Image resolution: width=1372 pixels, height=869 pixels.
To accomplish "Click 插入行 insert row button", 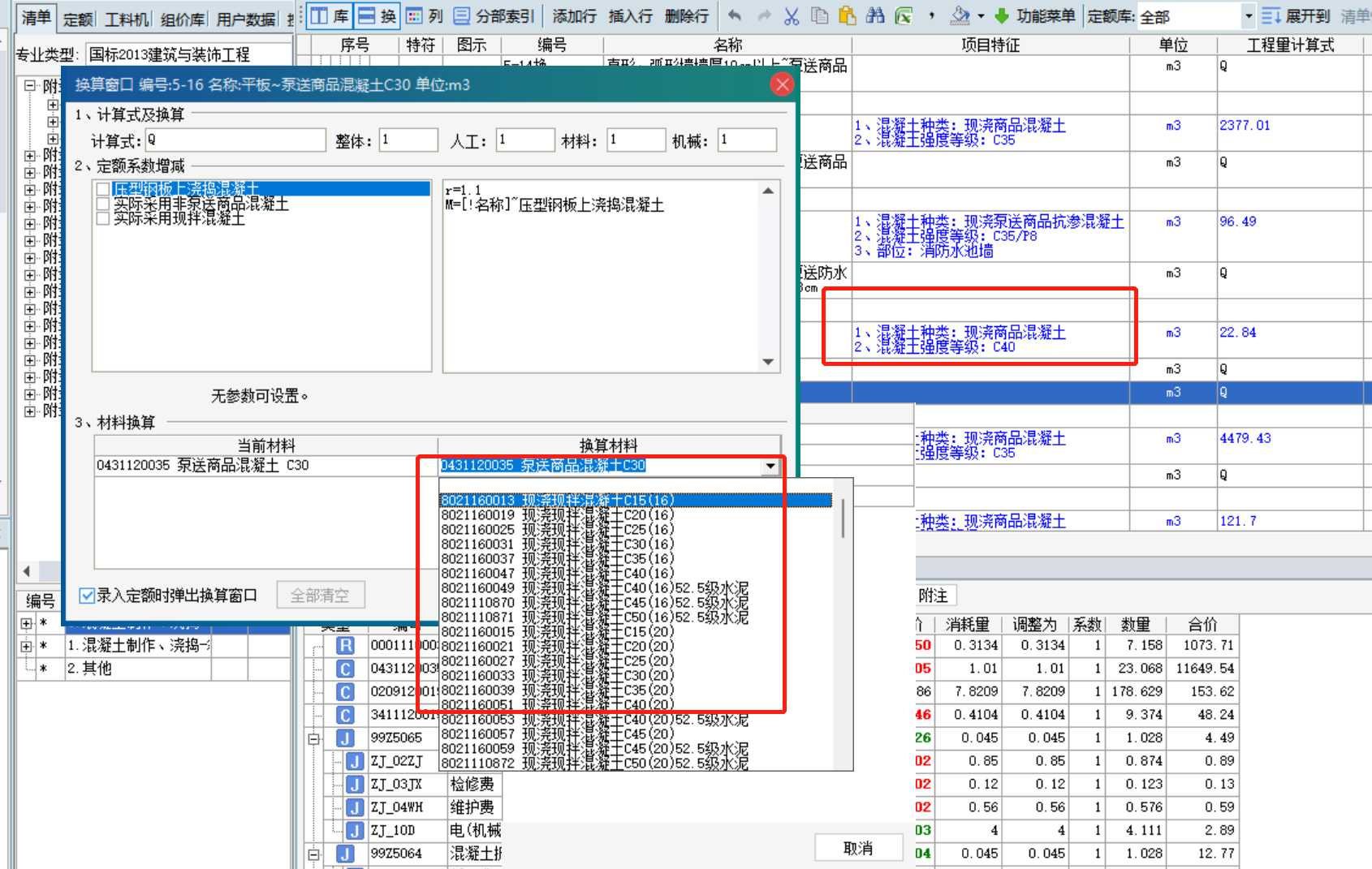I will tap(630, 16).
